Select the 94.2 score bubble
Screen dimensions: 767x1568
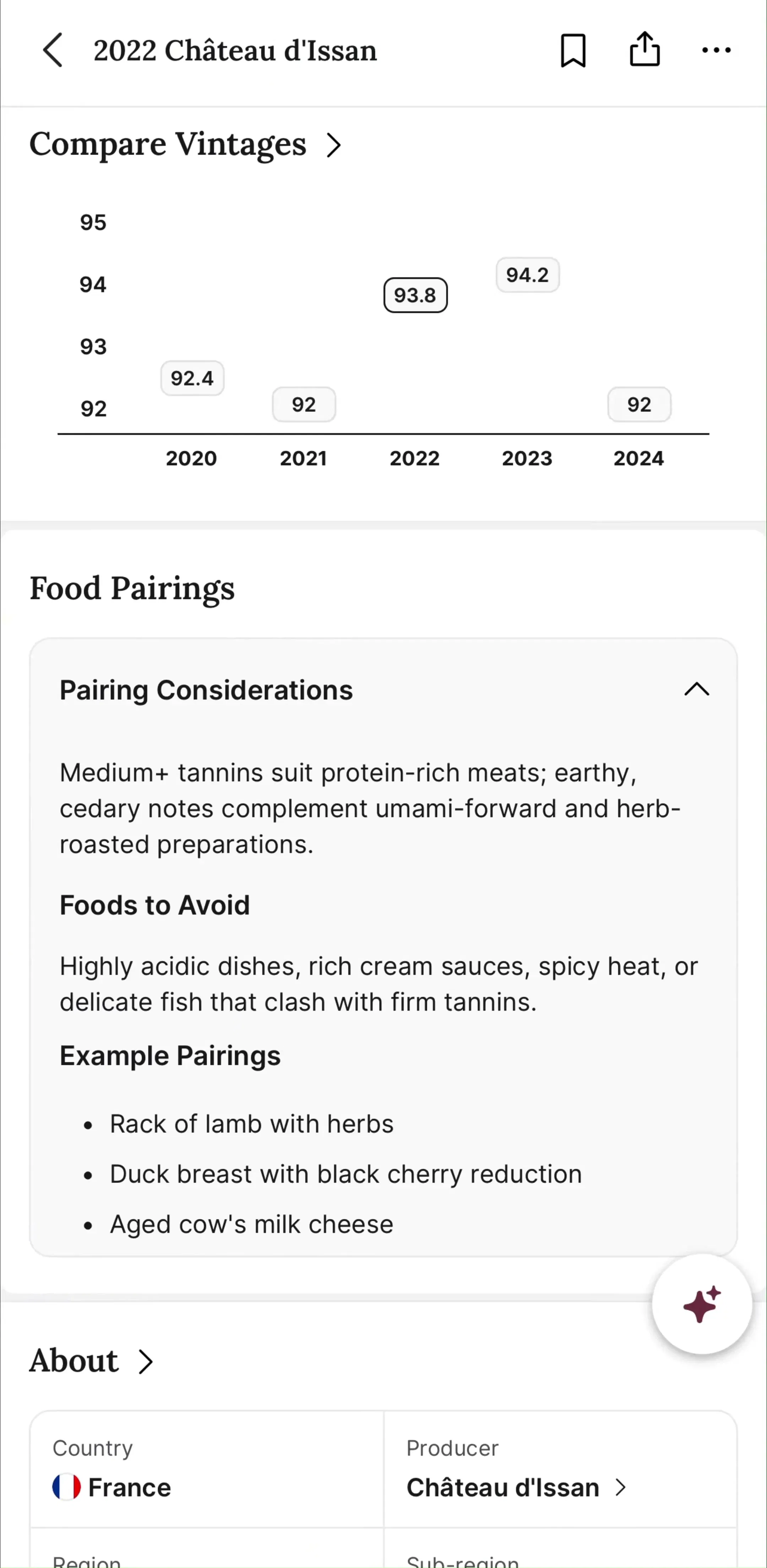527,275
